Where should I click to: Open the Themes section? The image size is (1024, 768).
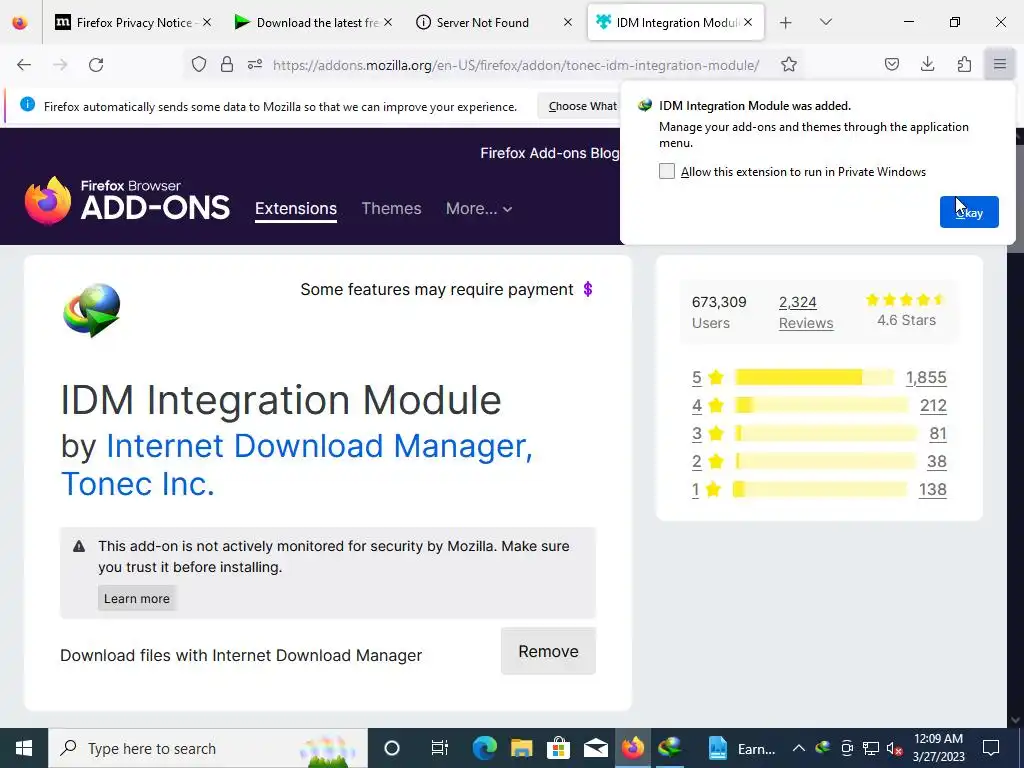click(391, 208)
